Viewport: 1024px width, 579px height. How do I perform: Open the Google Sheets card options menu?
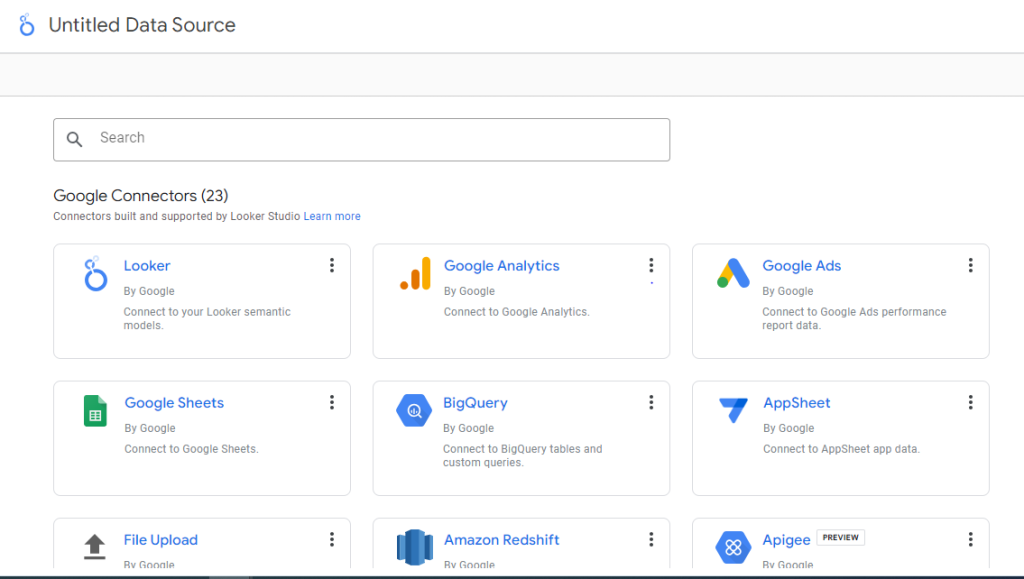click(x=332, y=402)
